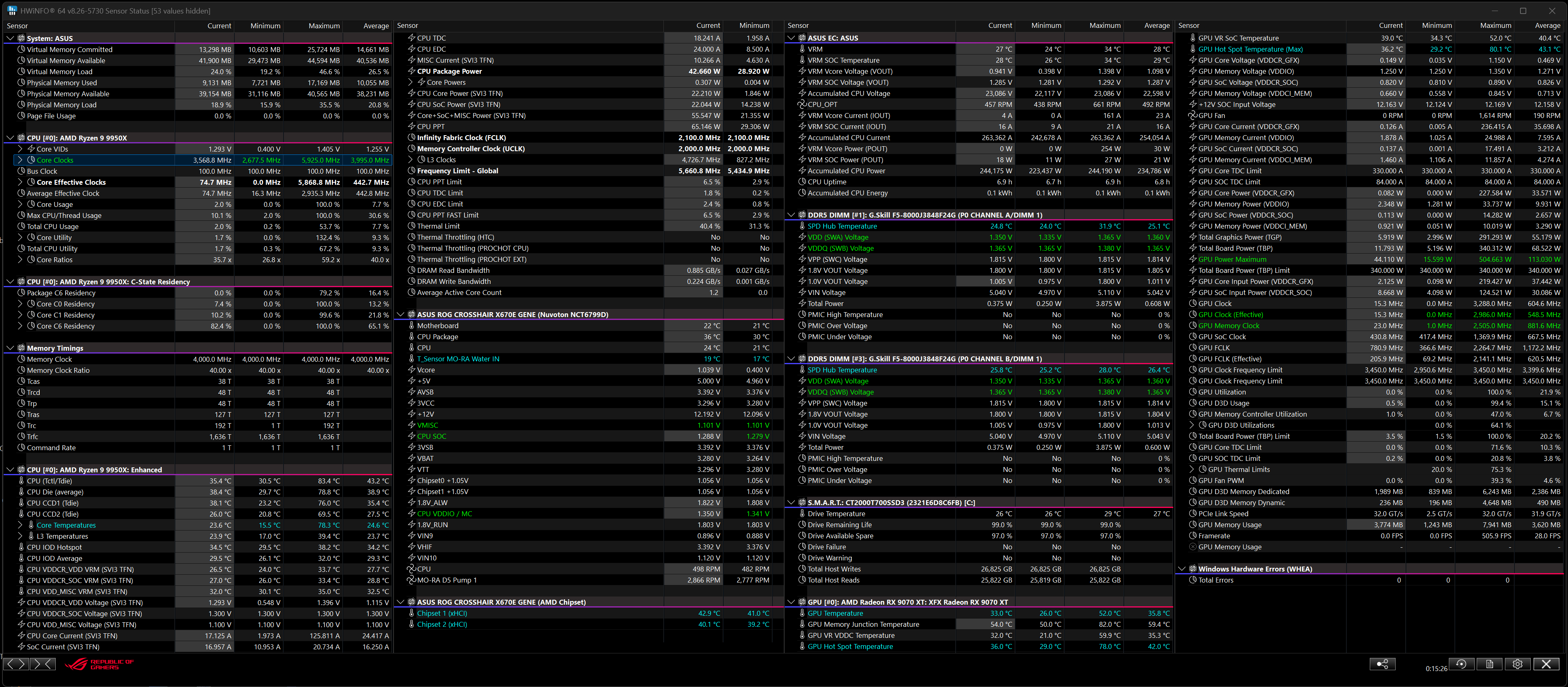Expand the Core Powers row
The height and width of the screenshot is (687, 1568).
click(411, 82)
